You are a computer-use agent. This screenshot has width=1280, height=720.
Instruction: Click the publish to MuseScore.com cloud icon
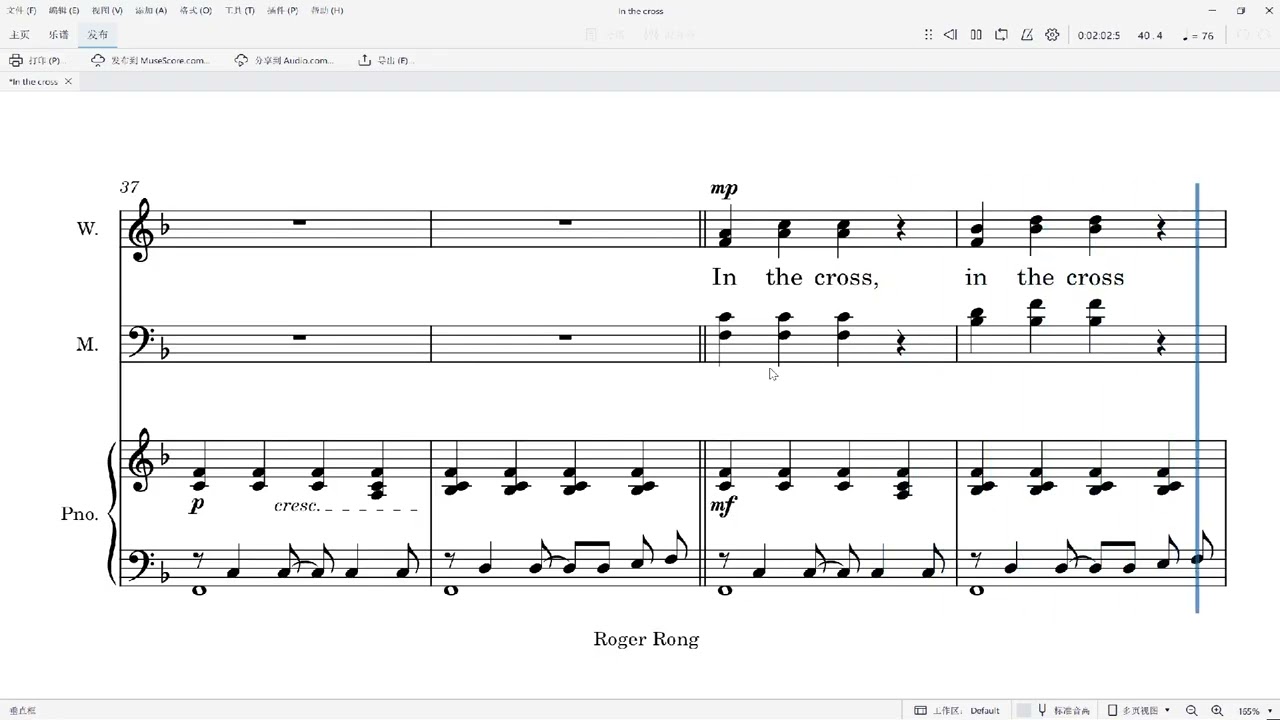tap(98, 60)
